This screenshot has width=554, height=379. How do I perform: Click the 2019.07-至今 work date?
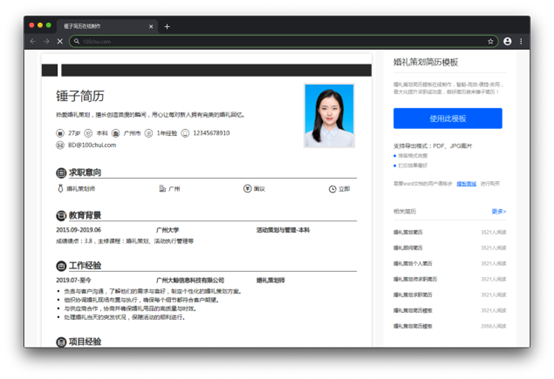(x=73, y=280)
